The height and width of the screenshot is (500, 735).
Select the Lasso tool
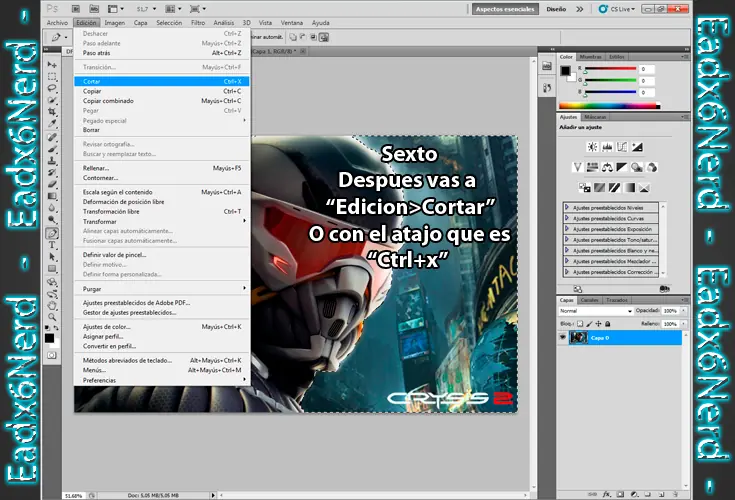pos(52,88)
